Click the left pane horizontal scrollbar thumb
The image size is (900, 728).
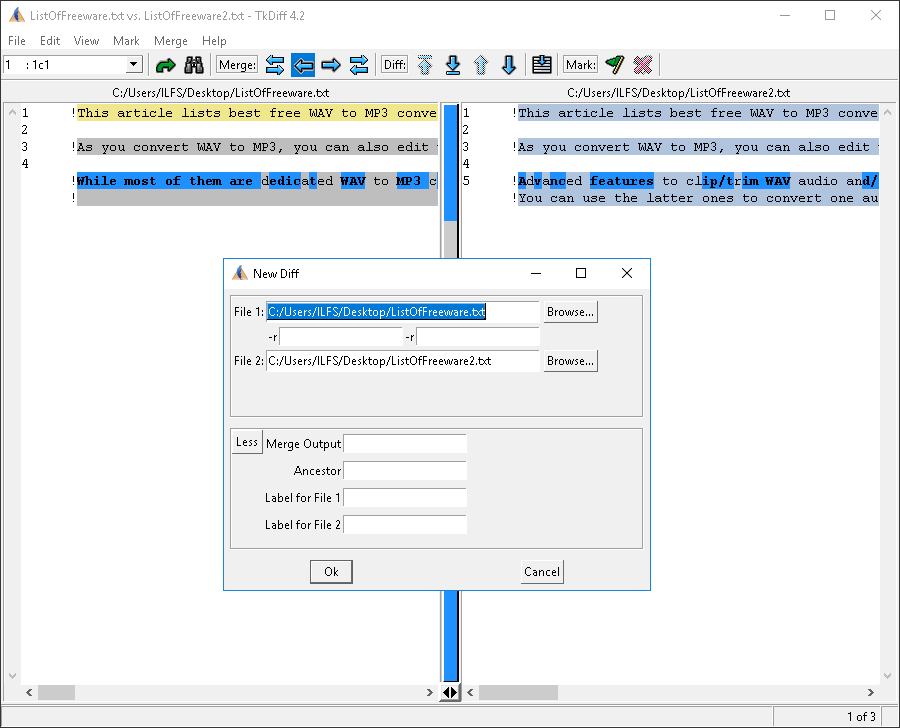pos(56,692)
